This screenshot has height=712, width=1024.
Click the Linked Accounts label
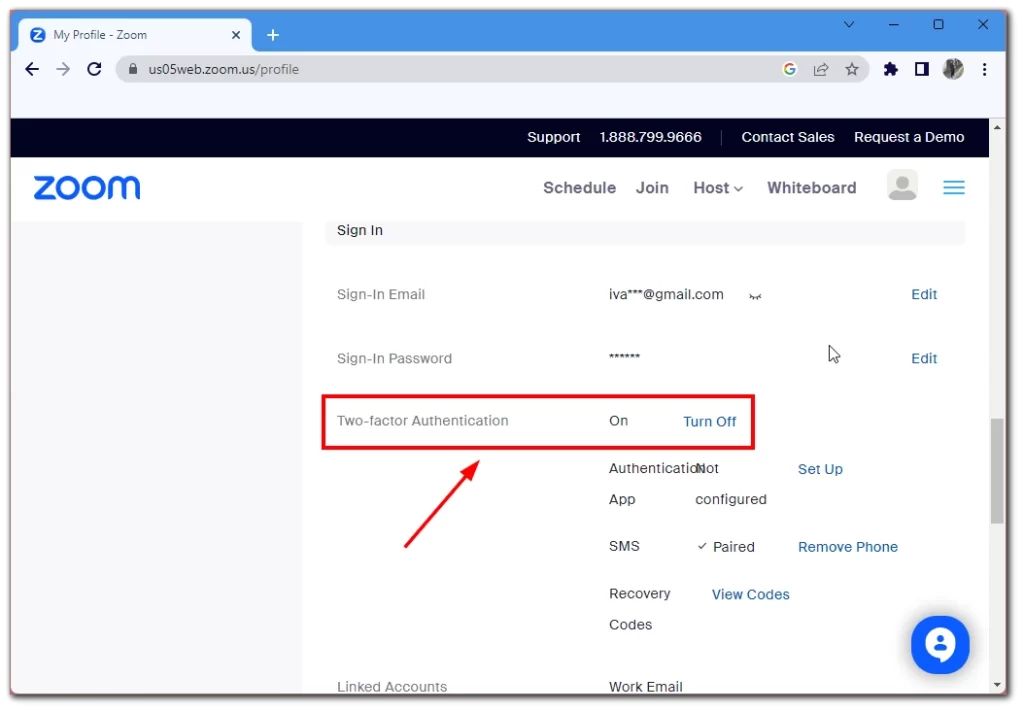[392, 687]
